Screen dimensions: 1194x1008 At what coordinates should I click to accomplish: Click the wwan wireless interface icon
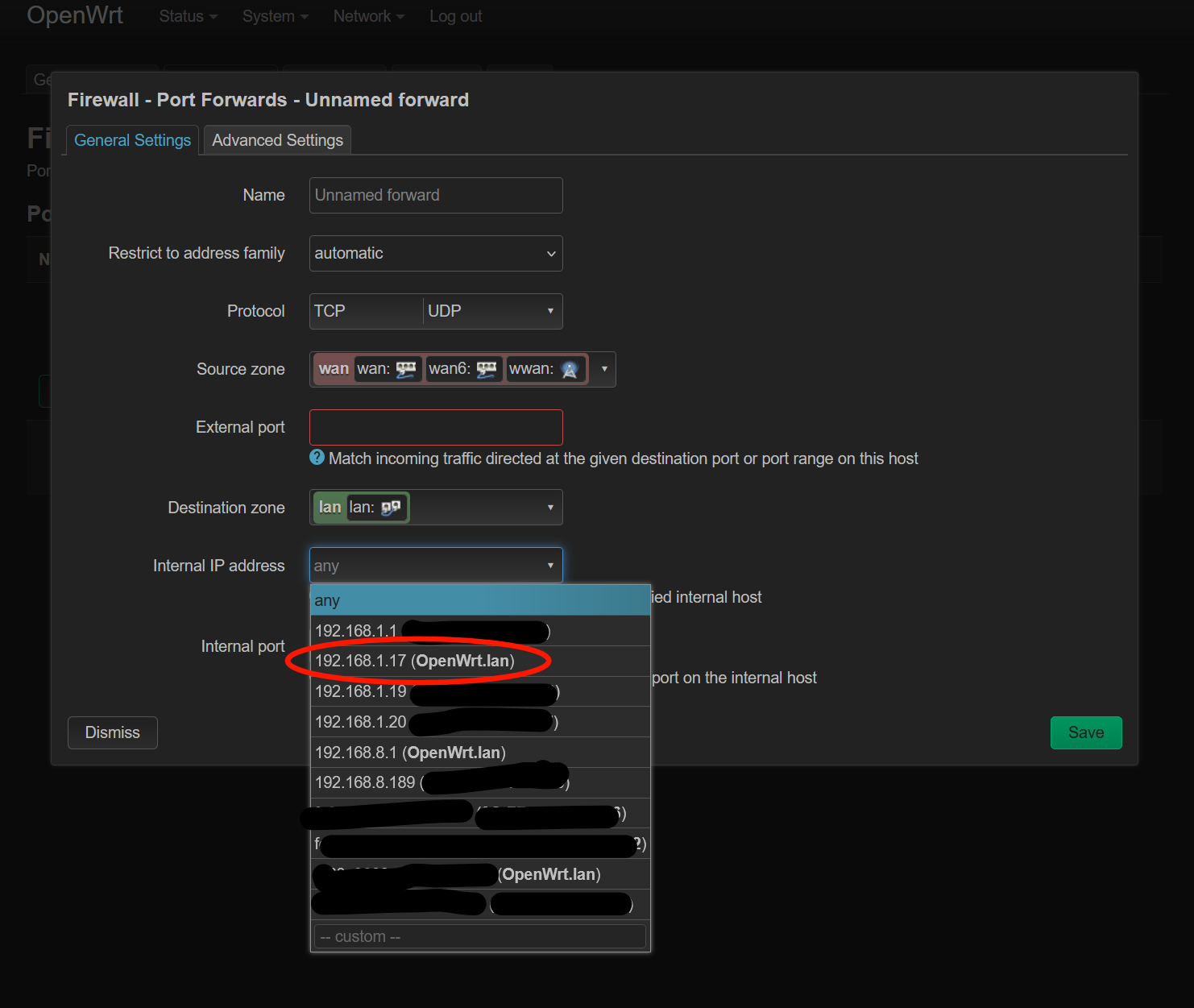570,369
